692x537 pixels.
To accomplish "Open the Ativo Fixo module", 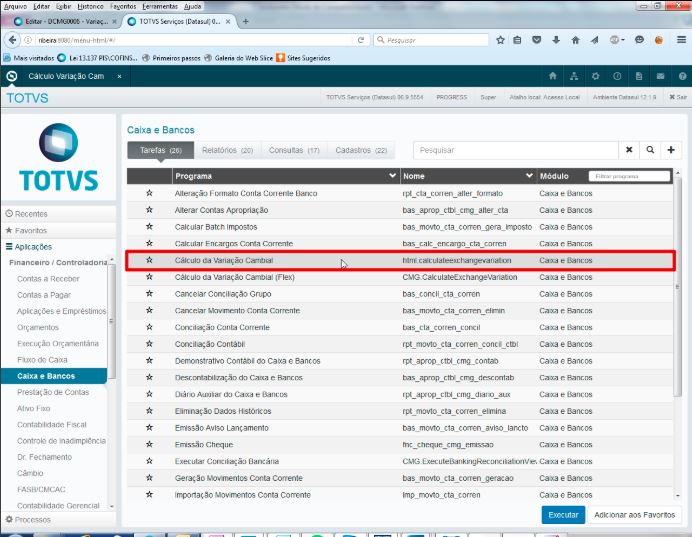I will click(x=34, y=409).
